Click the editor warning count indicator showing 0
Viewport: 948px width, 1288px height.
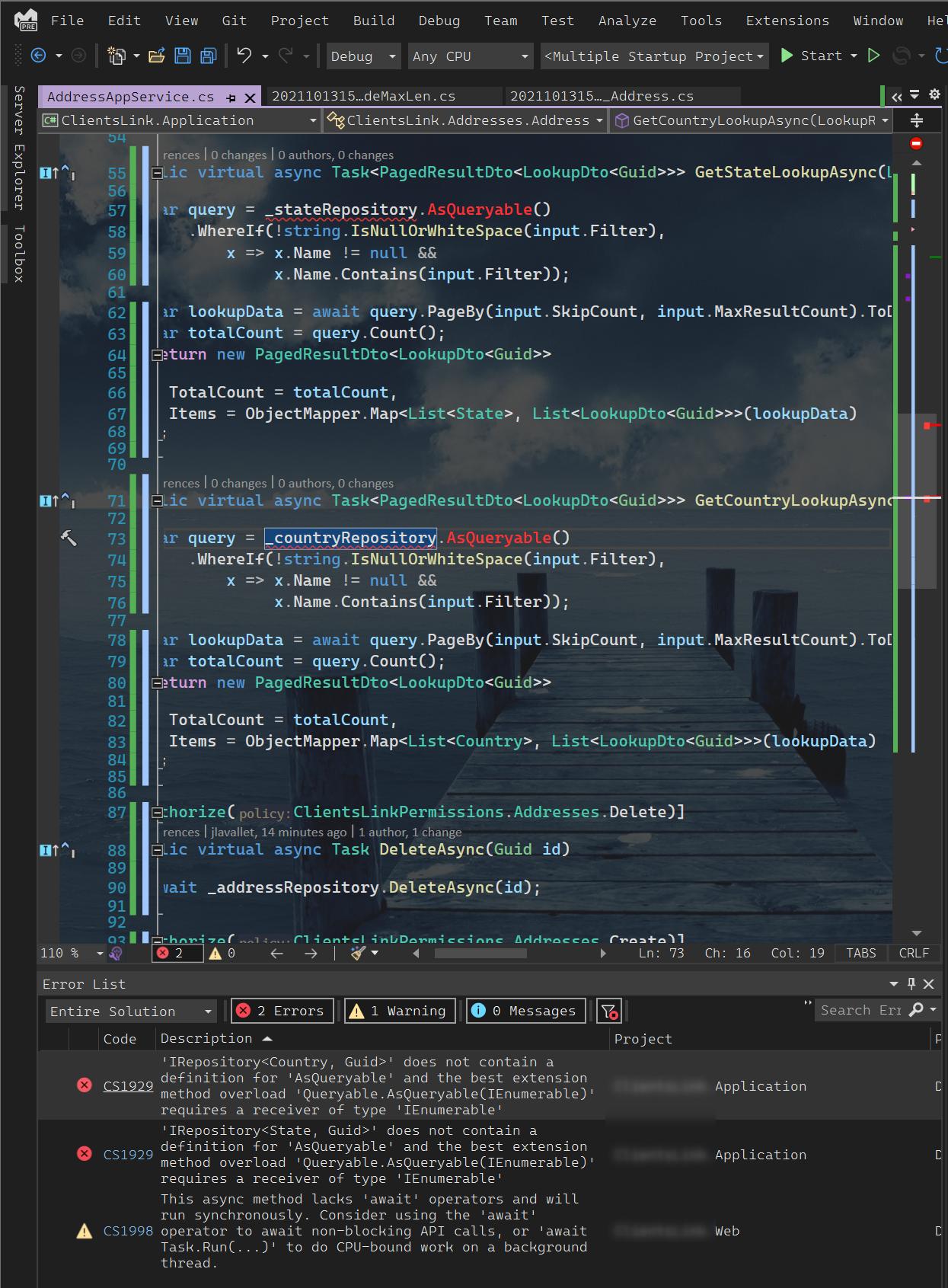tap(222, 953)
